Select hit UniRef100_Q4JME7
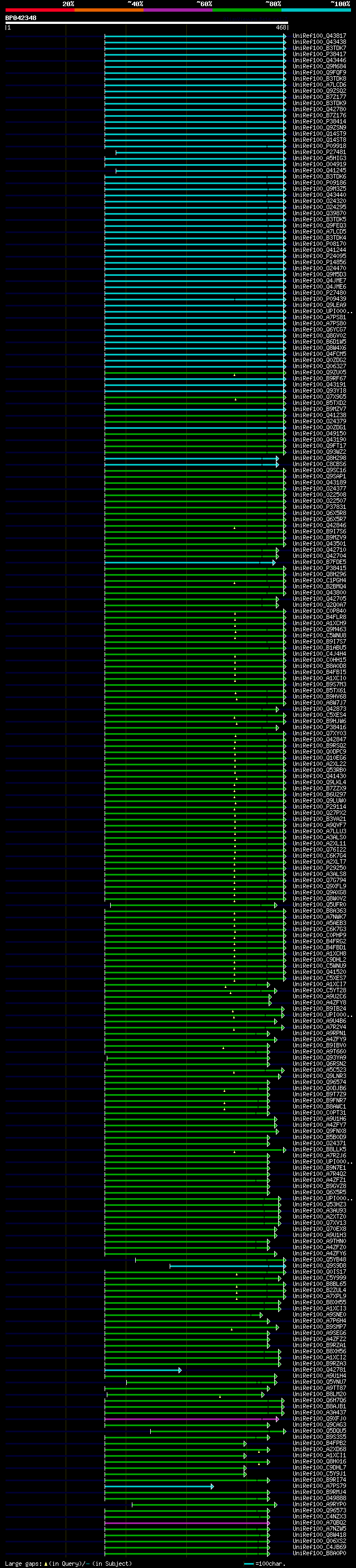 click(319, 280)
